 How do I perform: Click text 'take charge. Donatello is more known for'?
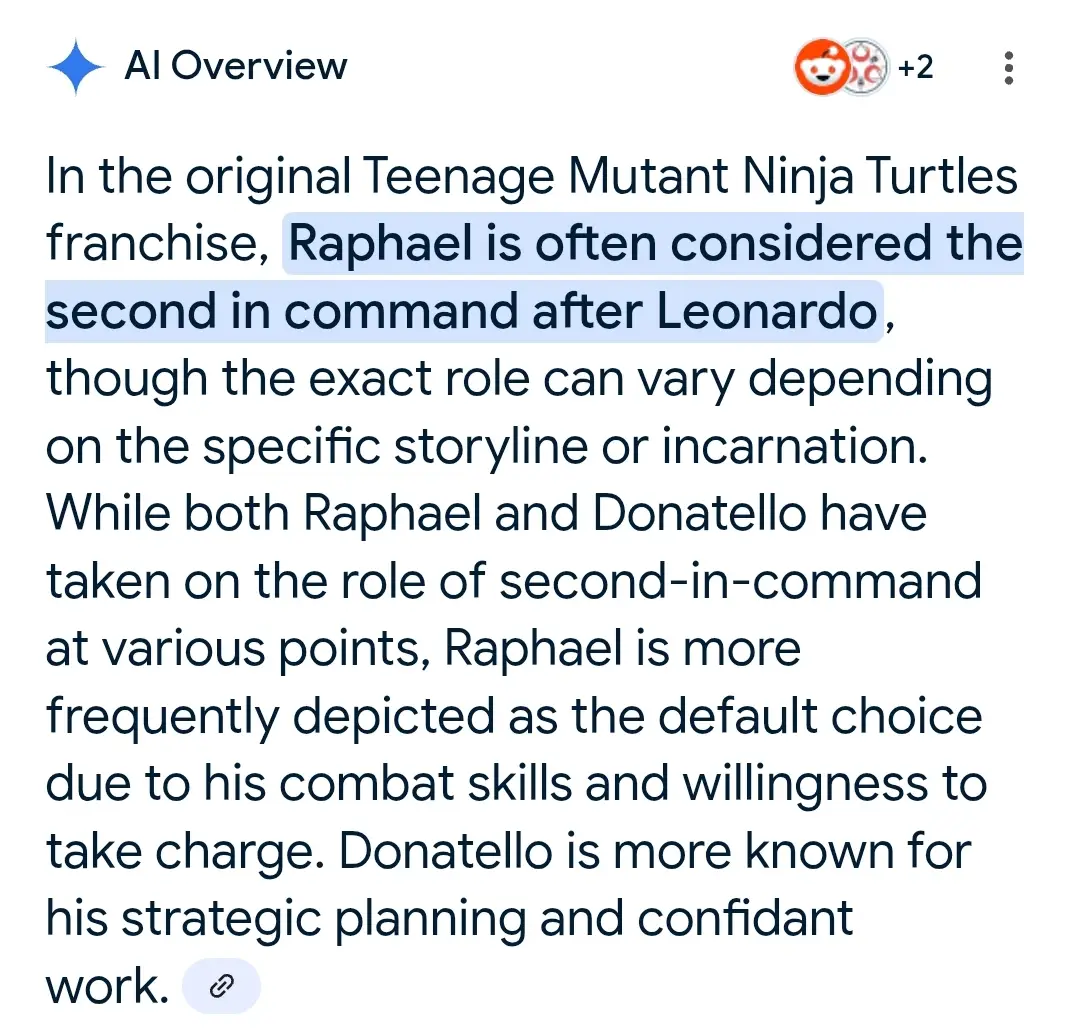pos(509,852)
